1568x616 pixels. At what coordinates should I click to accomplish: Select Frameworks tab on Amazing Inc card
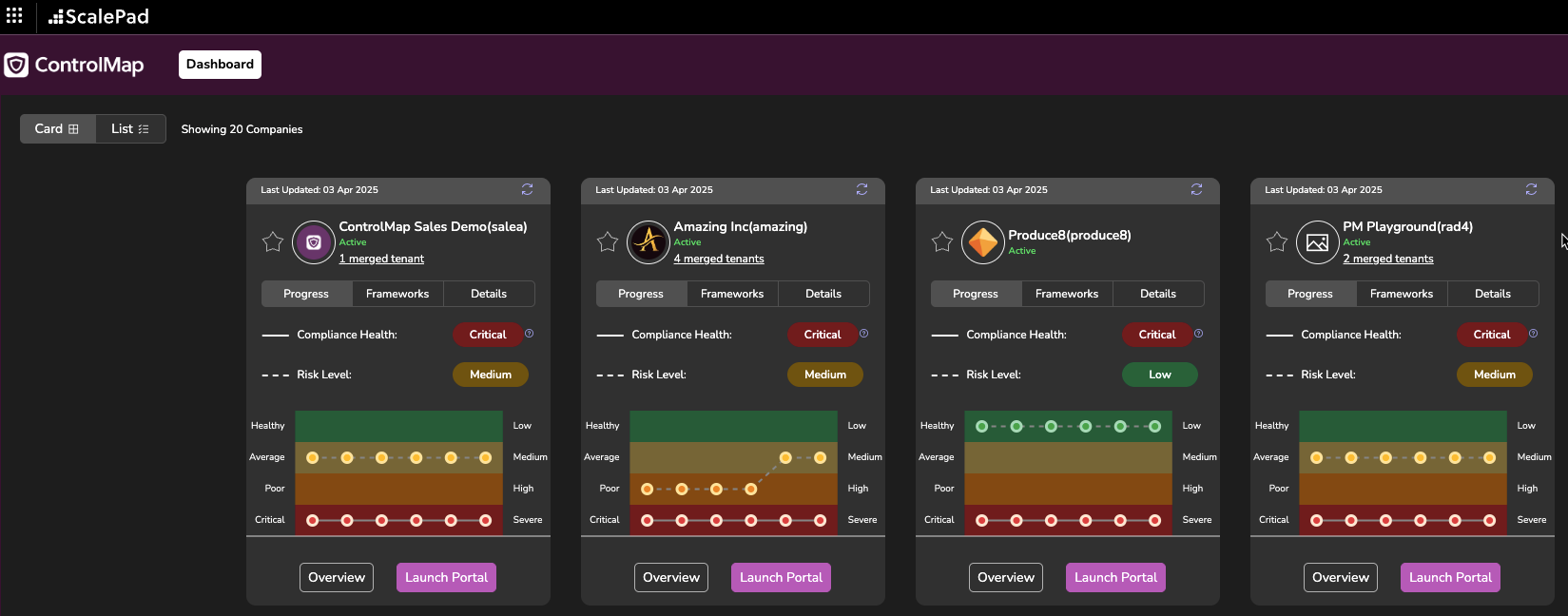[732, 294]
